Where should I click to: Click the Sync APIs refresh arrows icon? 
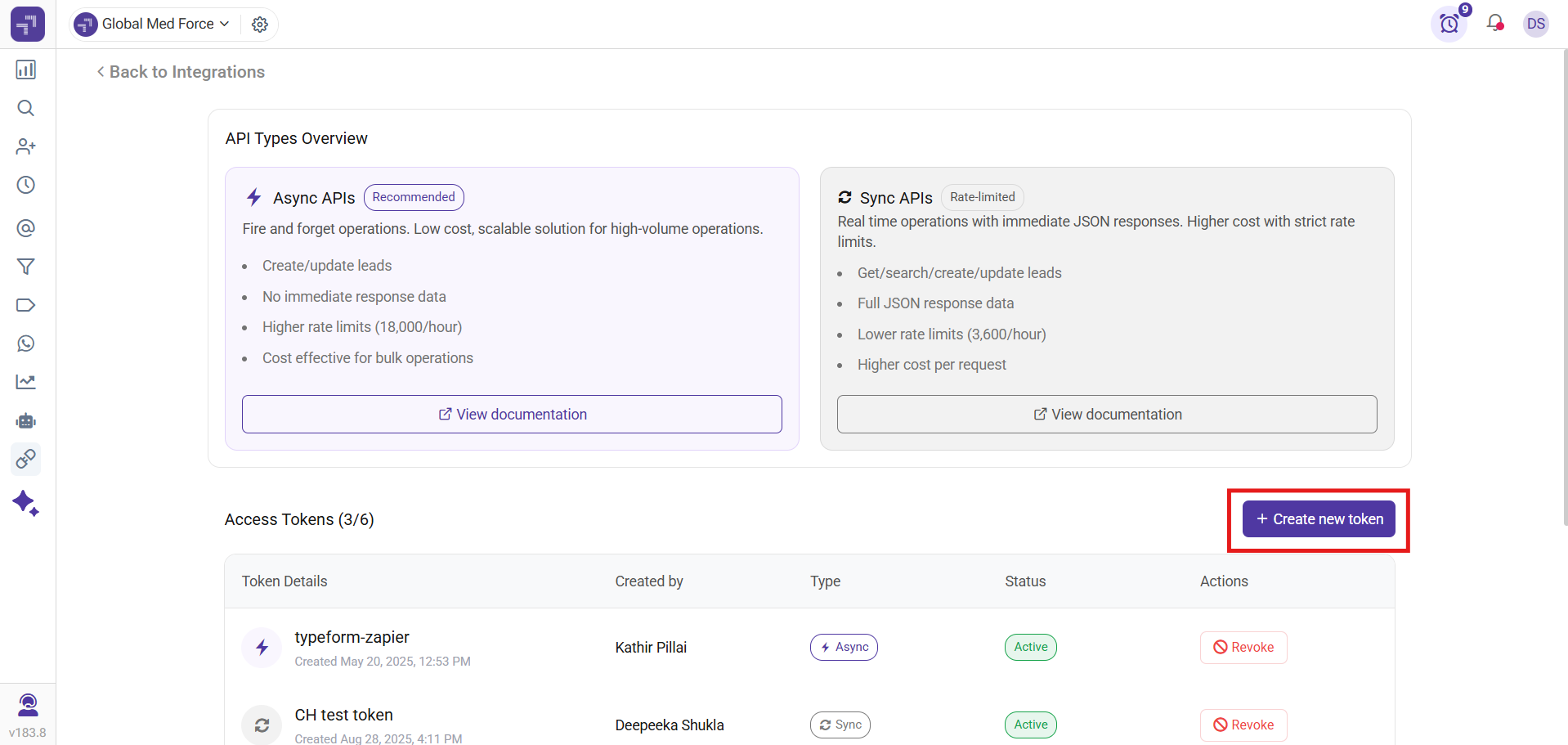[844, 197]
